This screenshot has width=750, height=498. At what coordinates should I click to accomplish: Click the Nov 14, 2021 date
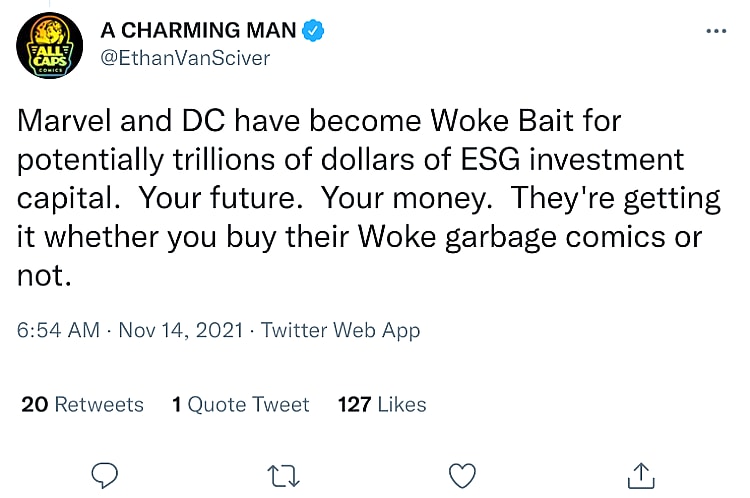click(x=178, y=330)
